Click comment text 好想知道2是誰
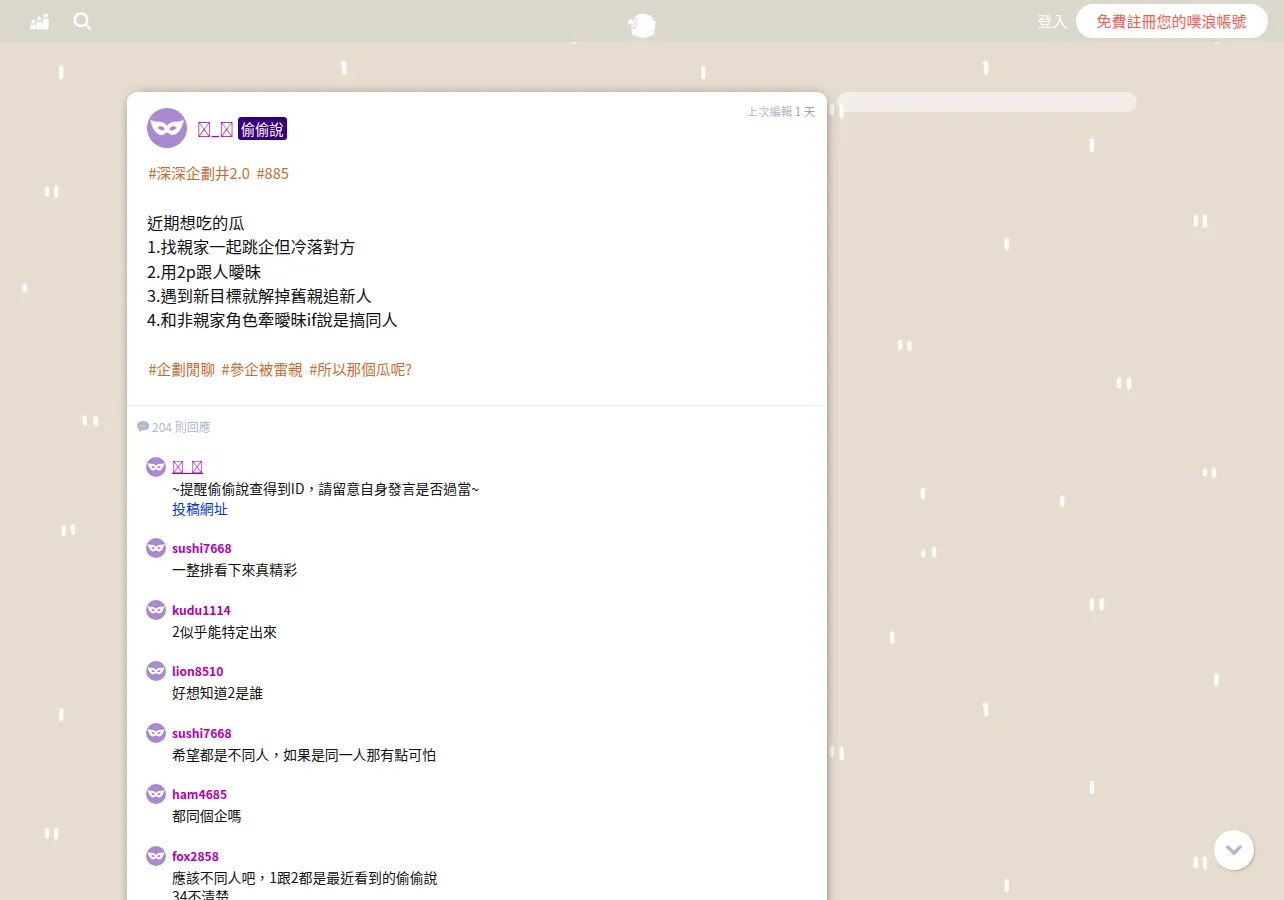The width and height of the screenshot is (1284, 900). [x=217, y=693]
